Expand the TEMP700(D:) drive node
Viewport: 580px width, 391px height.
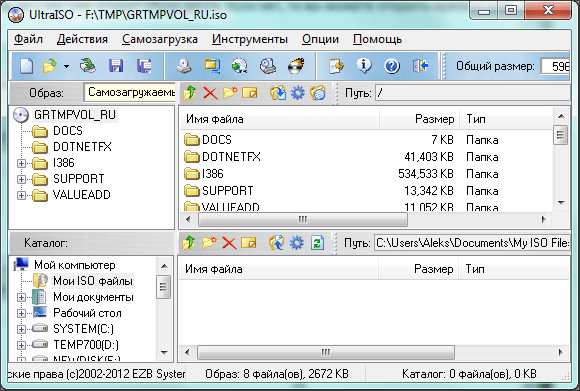(x=21, y=345)
